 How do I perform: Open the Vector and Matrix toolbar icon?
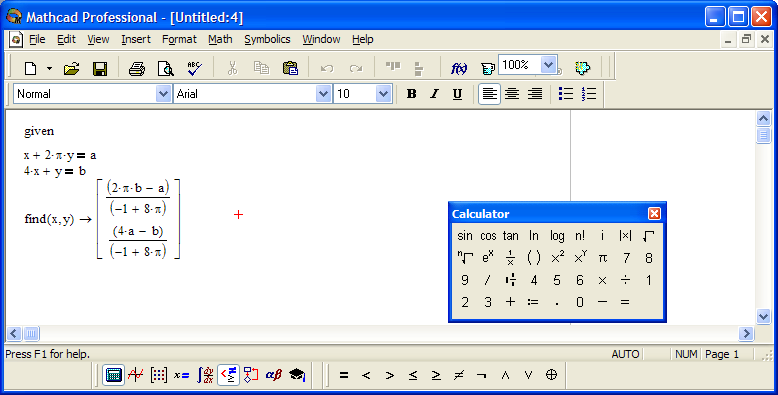pos(159,375)
